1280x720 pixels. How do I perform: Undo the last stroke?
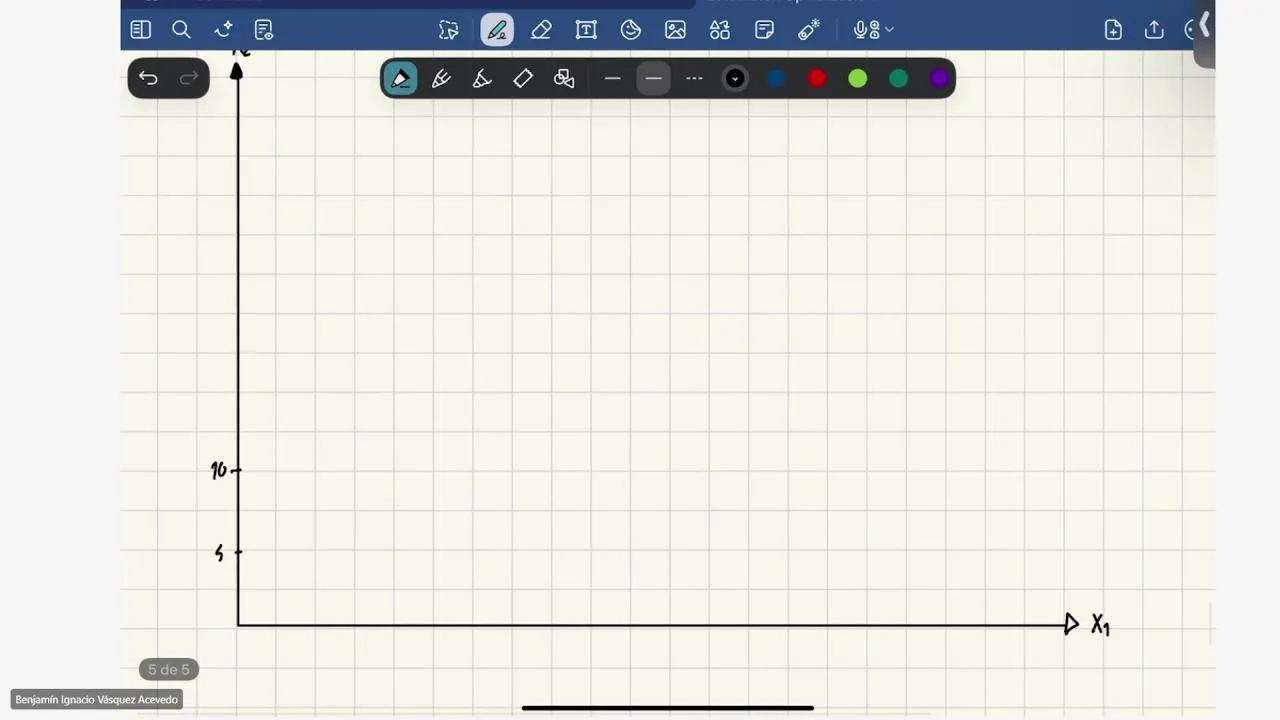point(148,78)
